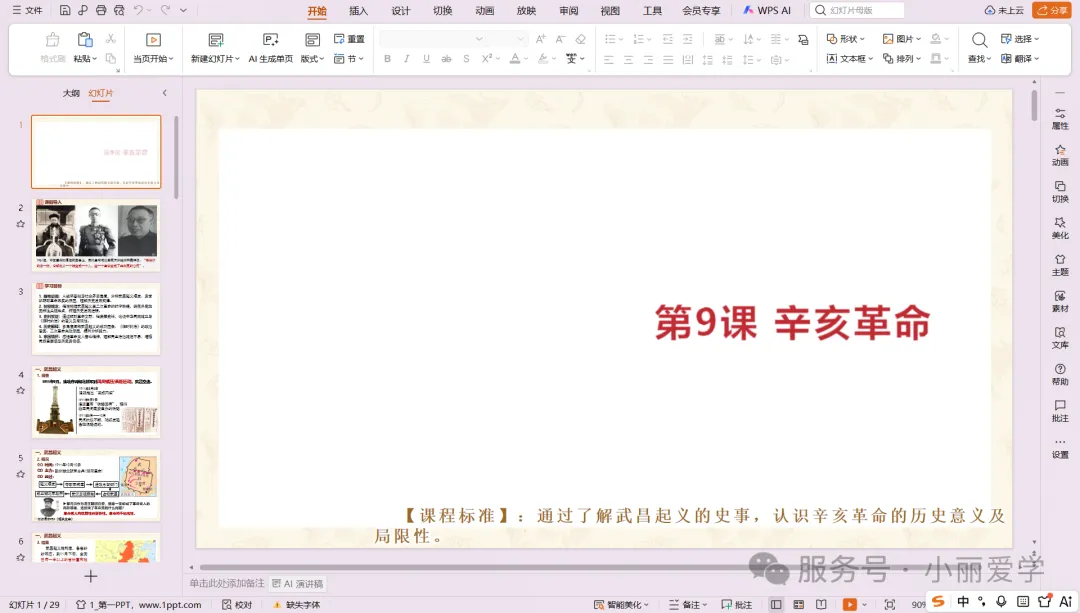1080x613 pixels.
Task: Click the 未上云 cloud status button
Action: pyautogui.click(x=1004, y=10)
